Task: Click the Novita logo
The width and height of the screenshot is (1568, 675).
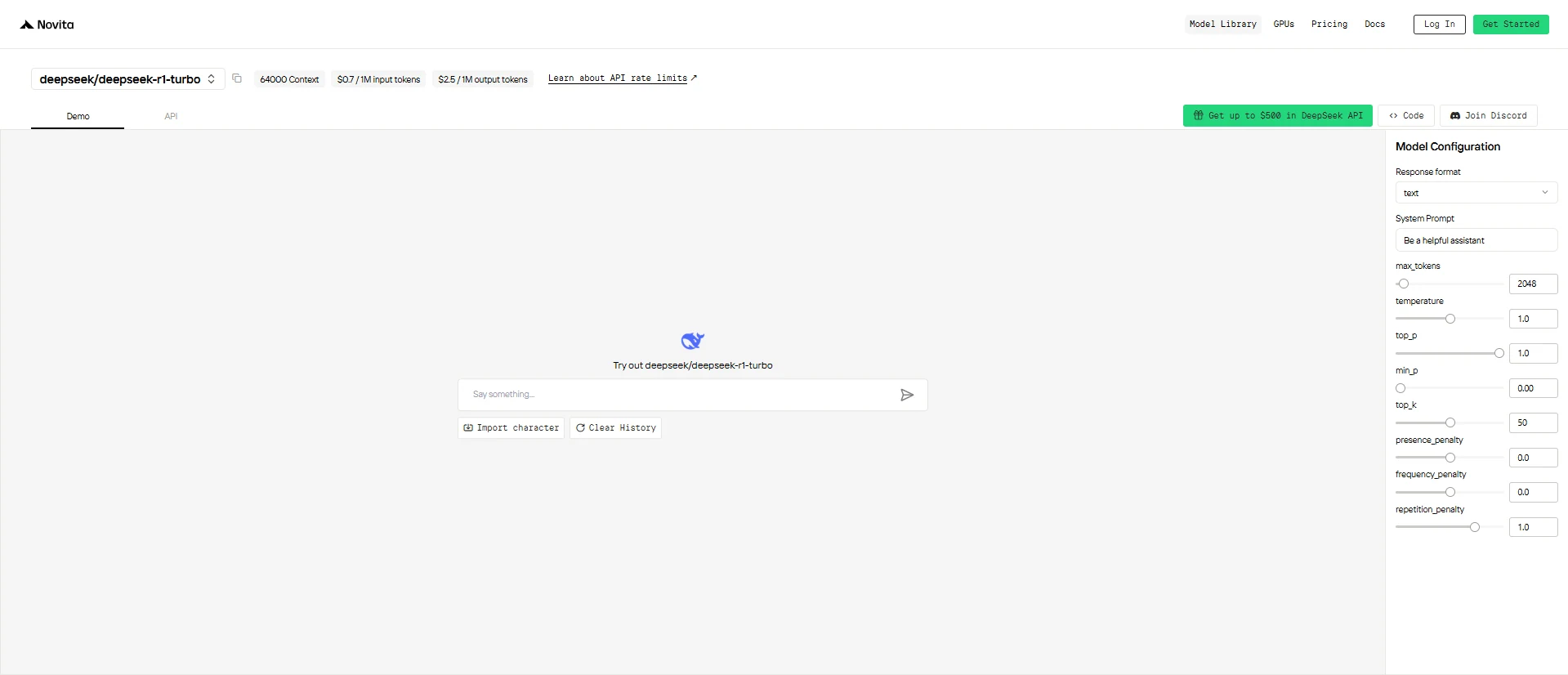Action: [47, 25]
